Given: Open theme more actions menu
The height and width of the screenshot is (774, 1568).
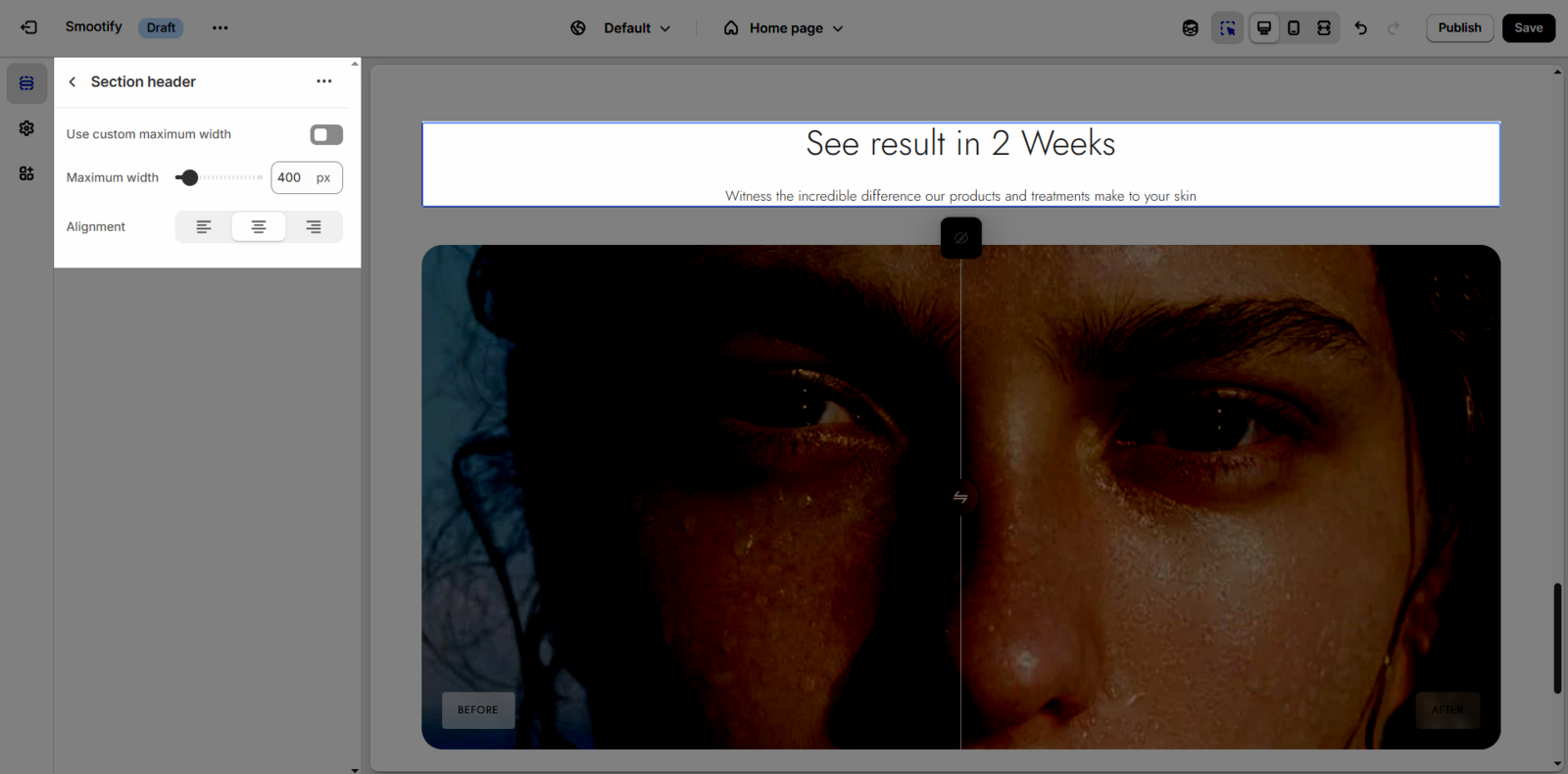Looking at the screenshot, I should (x=220, y=27).
